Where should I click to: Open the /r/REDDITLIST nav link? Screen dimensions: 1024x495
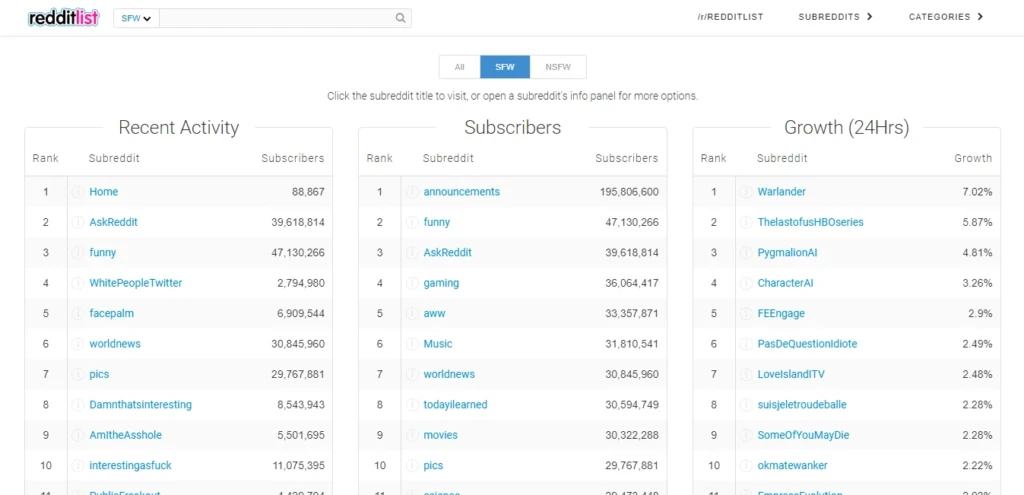pos(730,17)
